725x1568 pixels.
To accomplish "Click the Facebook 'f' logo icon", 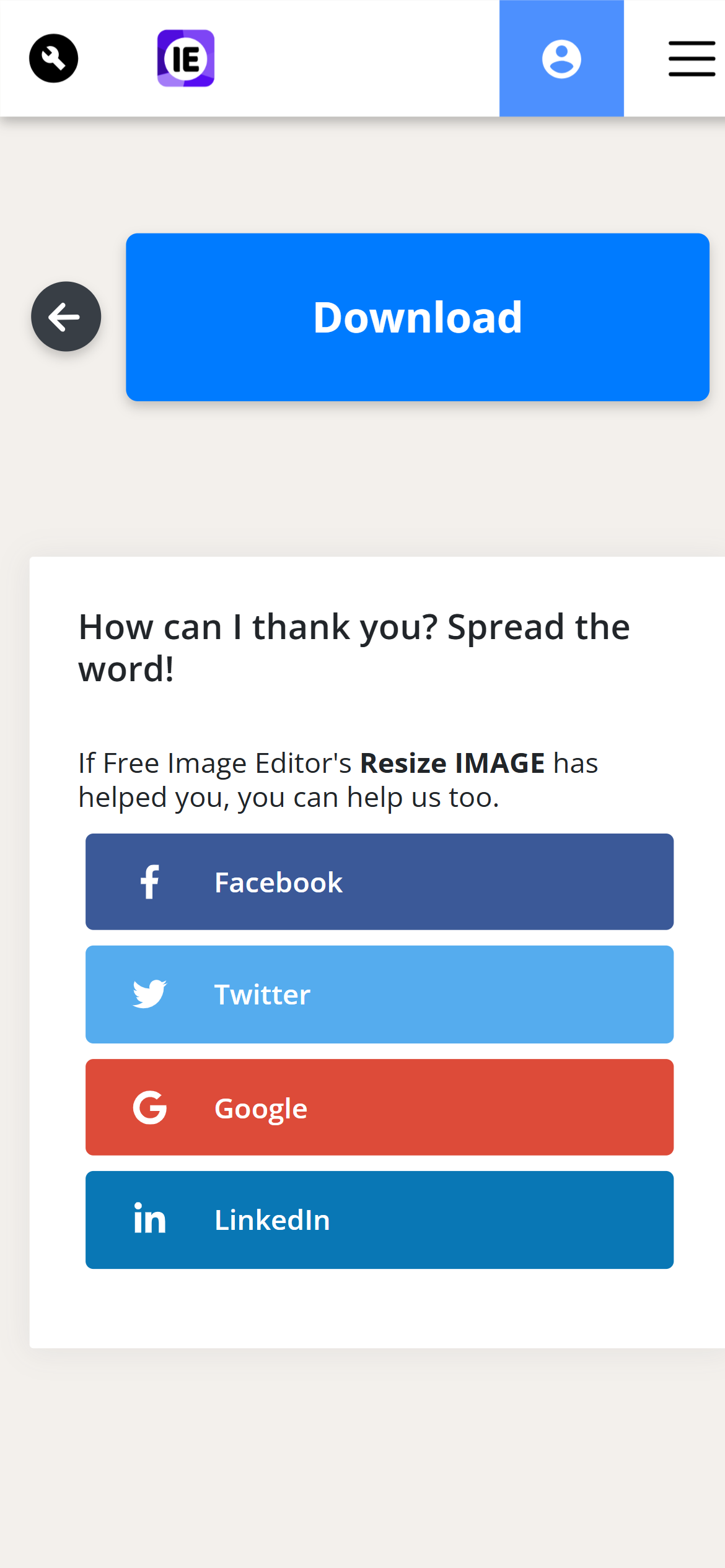I will 150,882.
